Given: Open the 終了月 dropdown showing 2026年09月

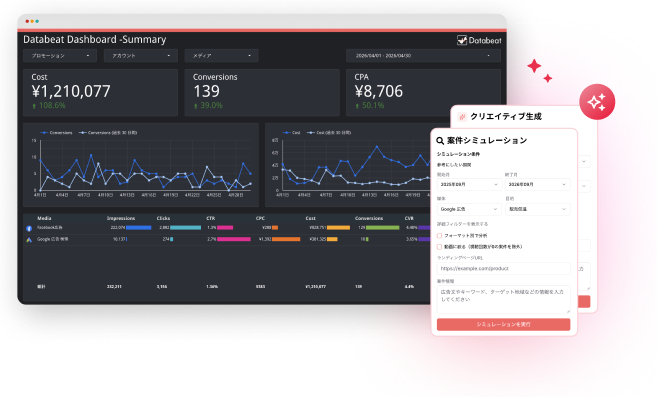Looking at the screenshot, I should click(x=538, y=184).
